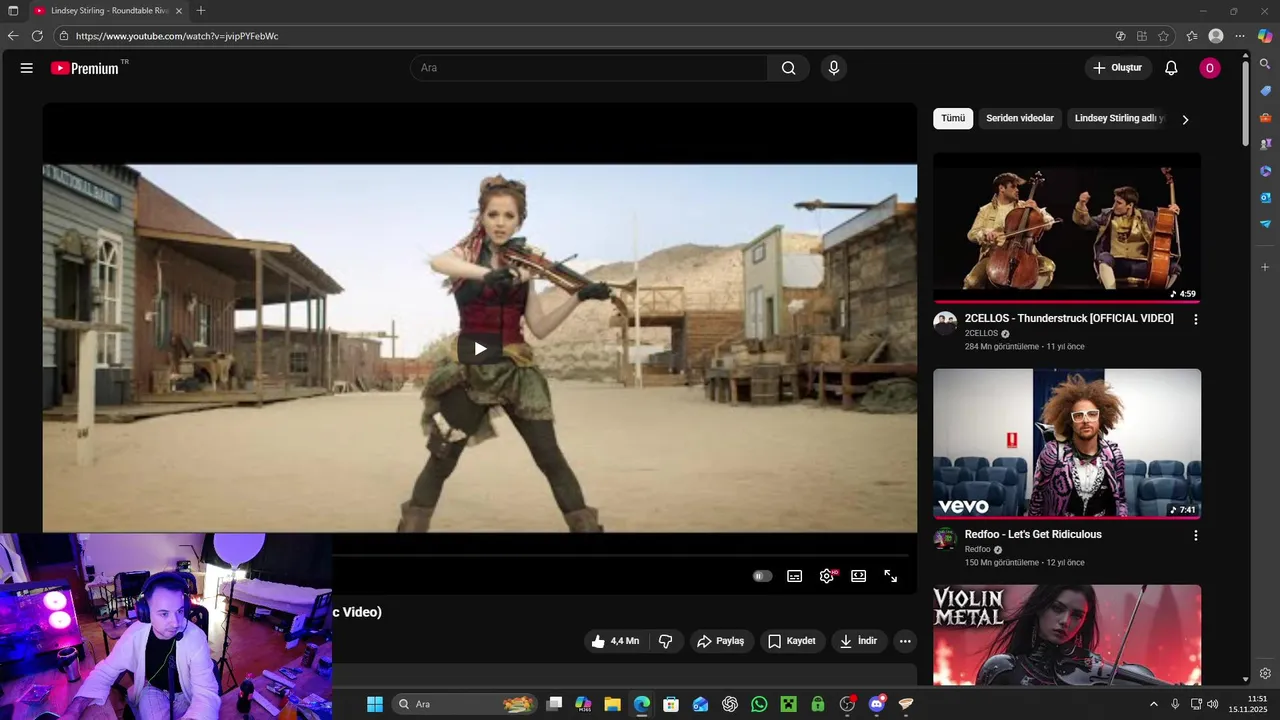Viewport: 1280px width, 720px height.
Task: Open Redfoo Let's Get Ridiculous thumbnail
Action: point(1067,443)
